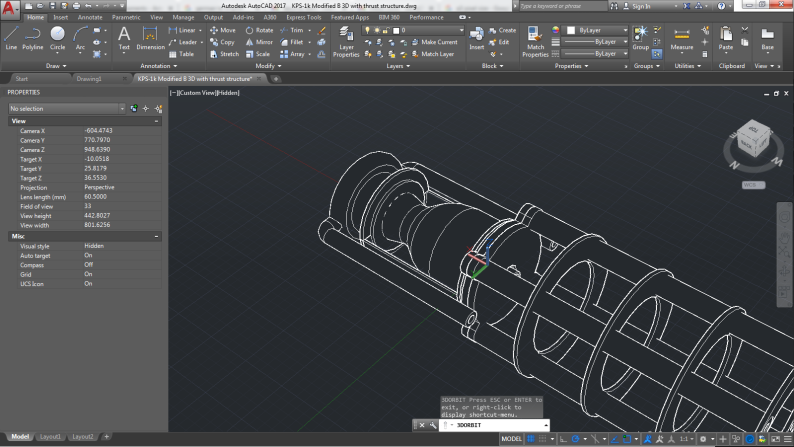Select the Circle tool
This screenshot has width=794, height=447.
coord(57,39)
